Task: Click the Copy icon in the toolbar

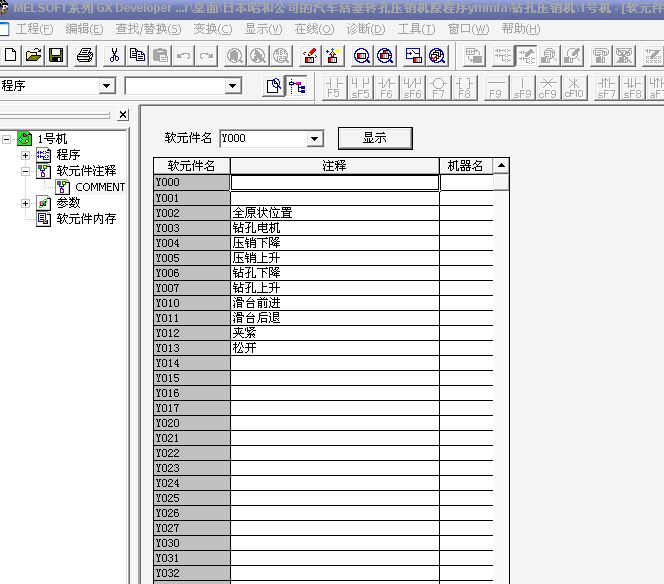Action: click(137, 55)
